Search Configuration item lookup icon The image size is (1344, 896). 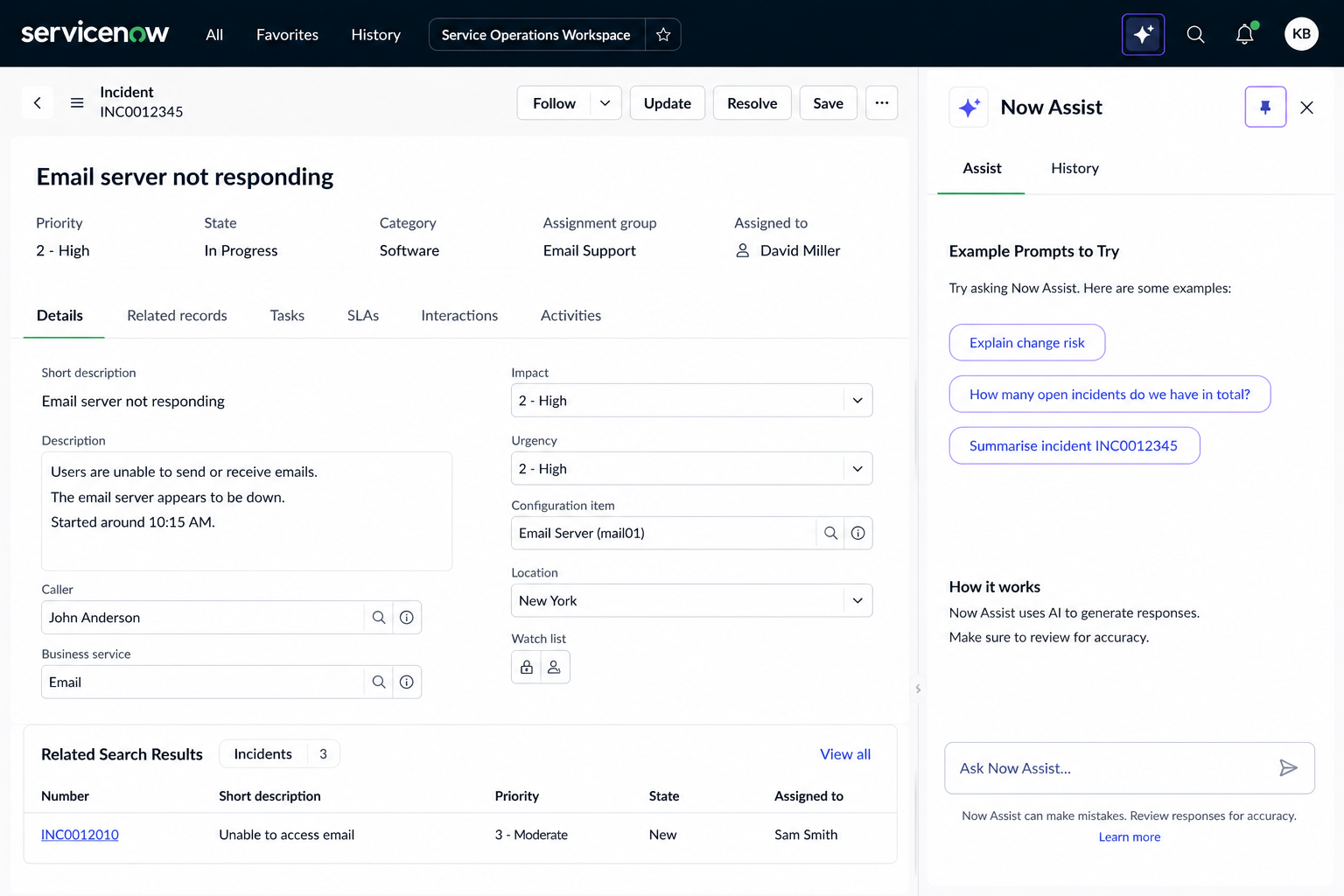pyautogui.click(x=830, y=533)
